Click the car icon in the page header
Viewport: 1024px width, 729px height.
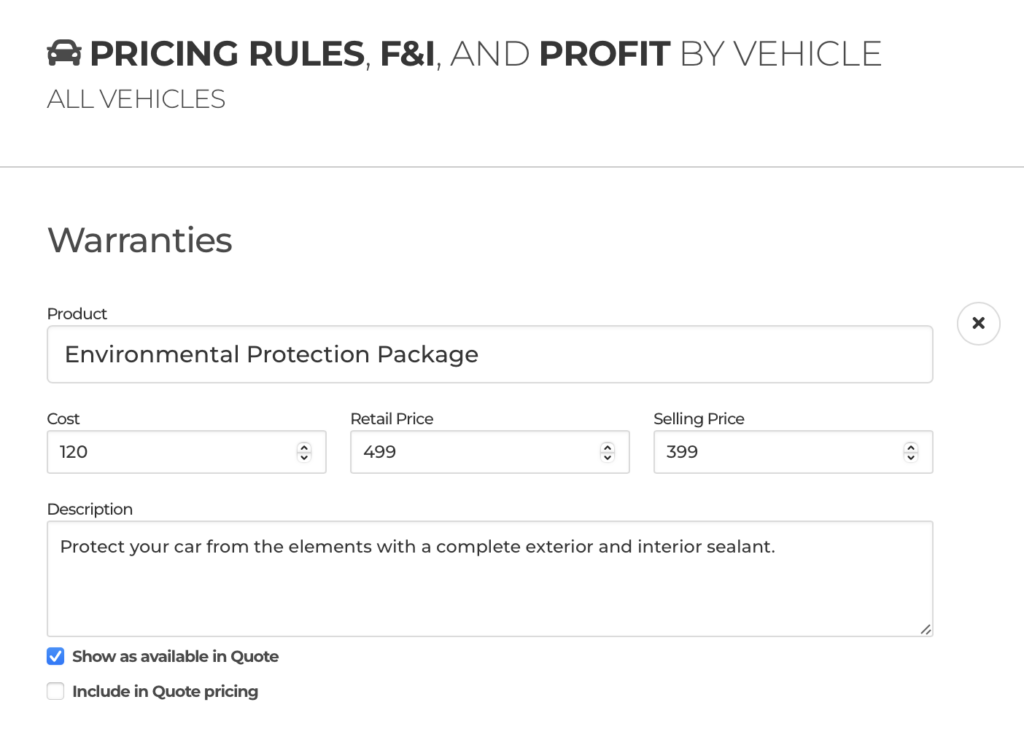coord(64,54)
